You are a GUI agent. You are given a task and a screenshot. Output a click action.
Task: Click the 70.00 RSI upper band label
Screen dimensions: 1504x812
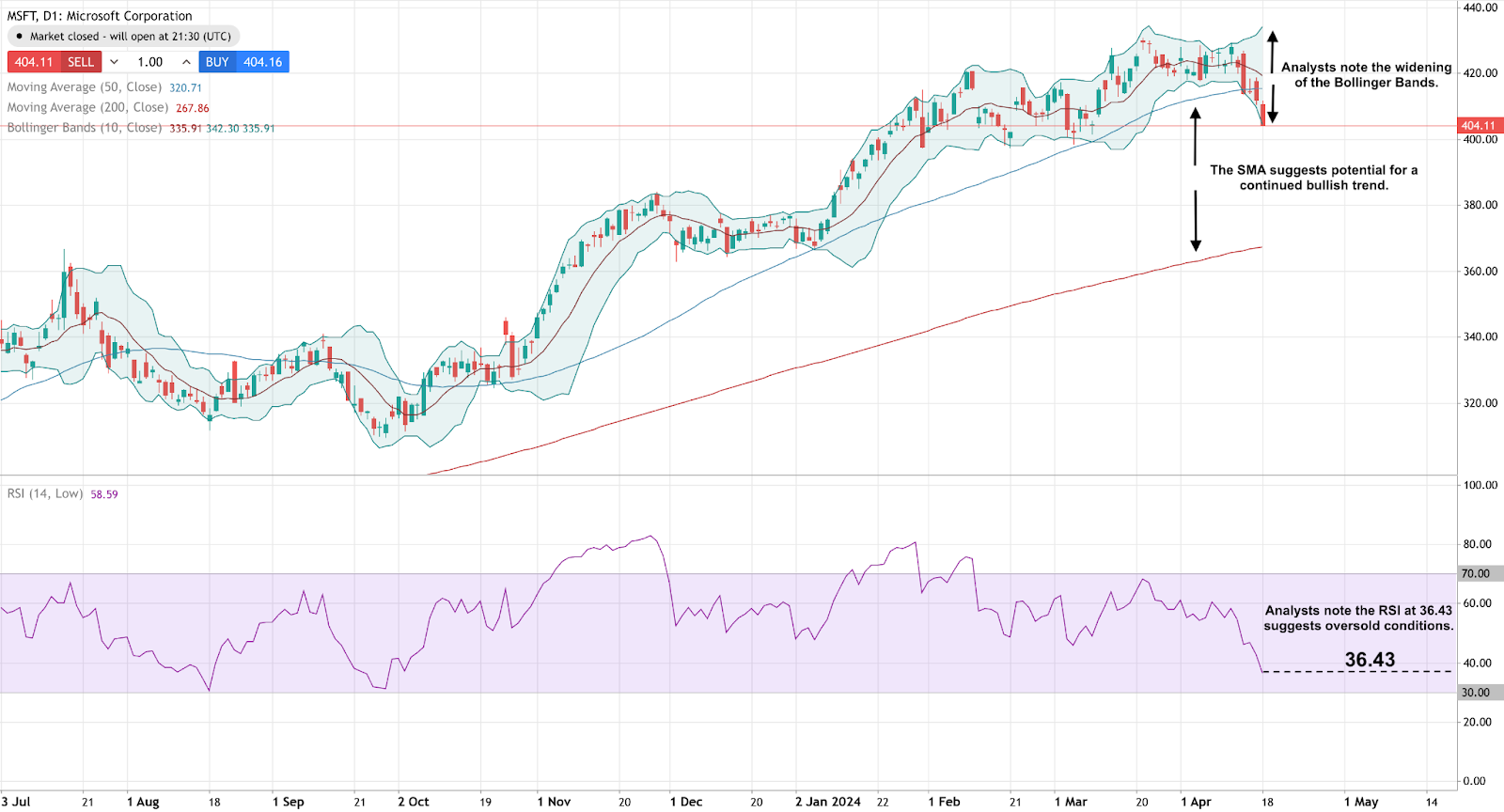point(1475,573)
